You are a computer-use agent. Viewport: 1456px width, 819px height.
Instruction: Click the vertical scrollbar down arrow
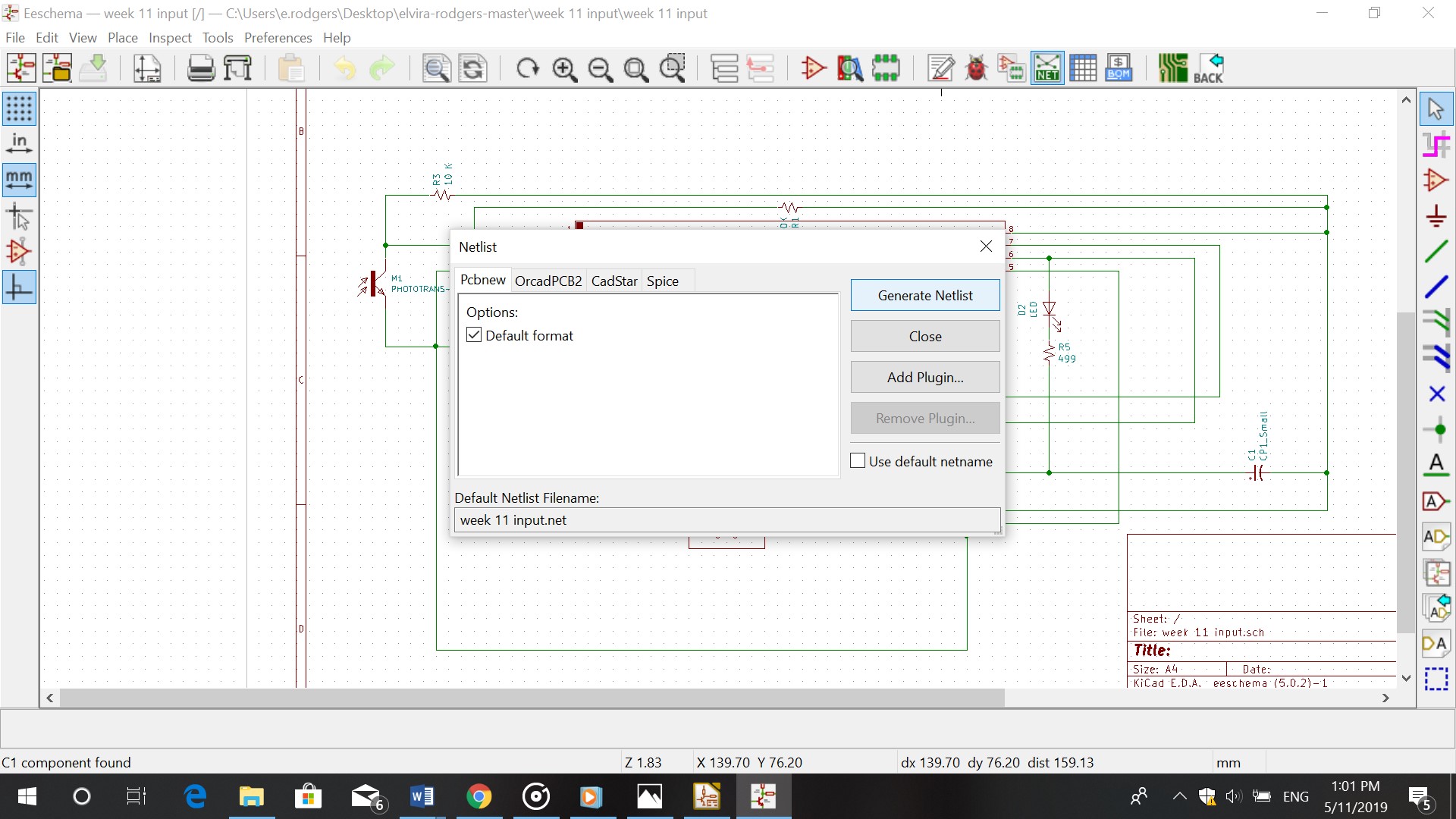(1406, 678)
